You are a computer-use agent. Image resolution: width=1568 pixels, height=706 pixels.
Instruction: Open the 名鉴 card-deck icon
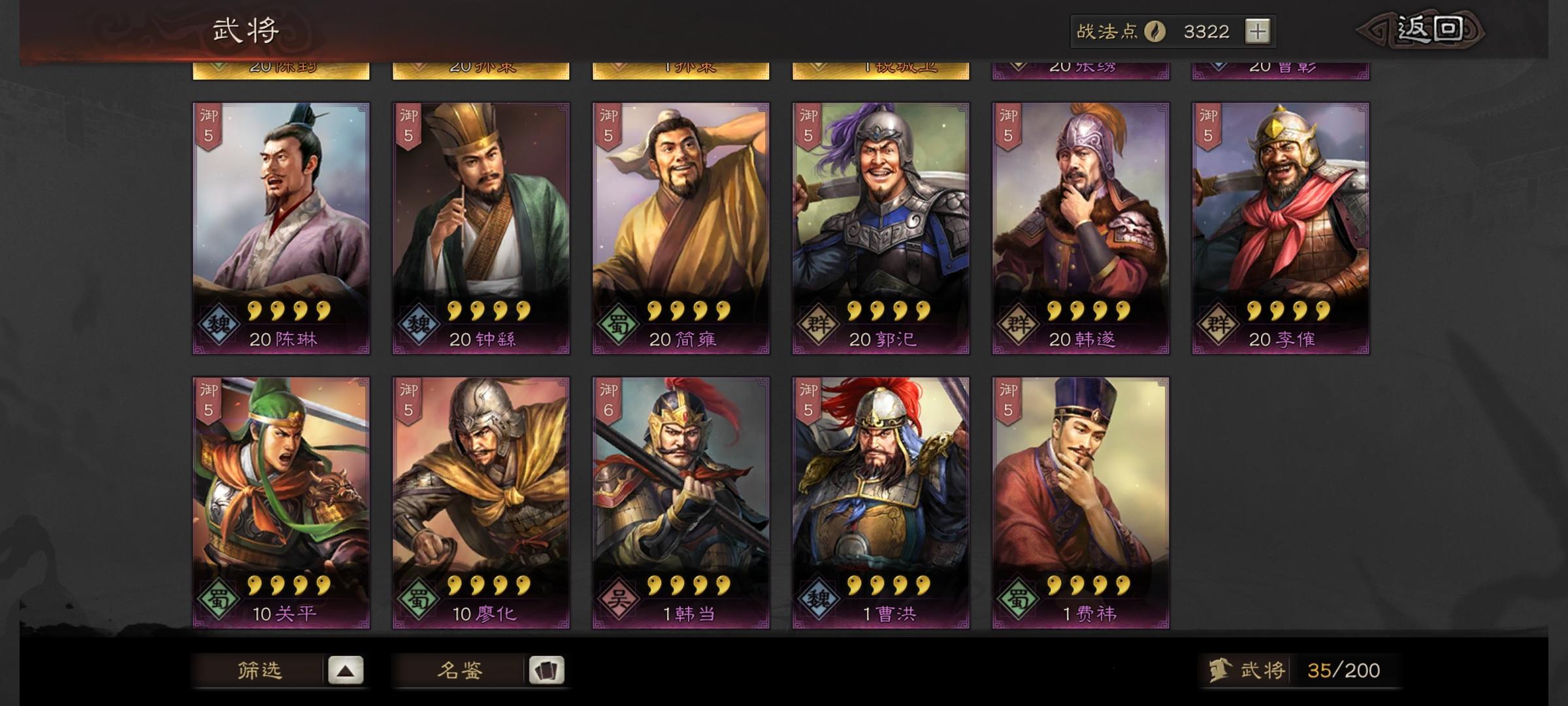[x=546, y=670]
